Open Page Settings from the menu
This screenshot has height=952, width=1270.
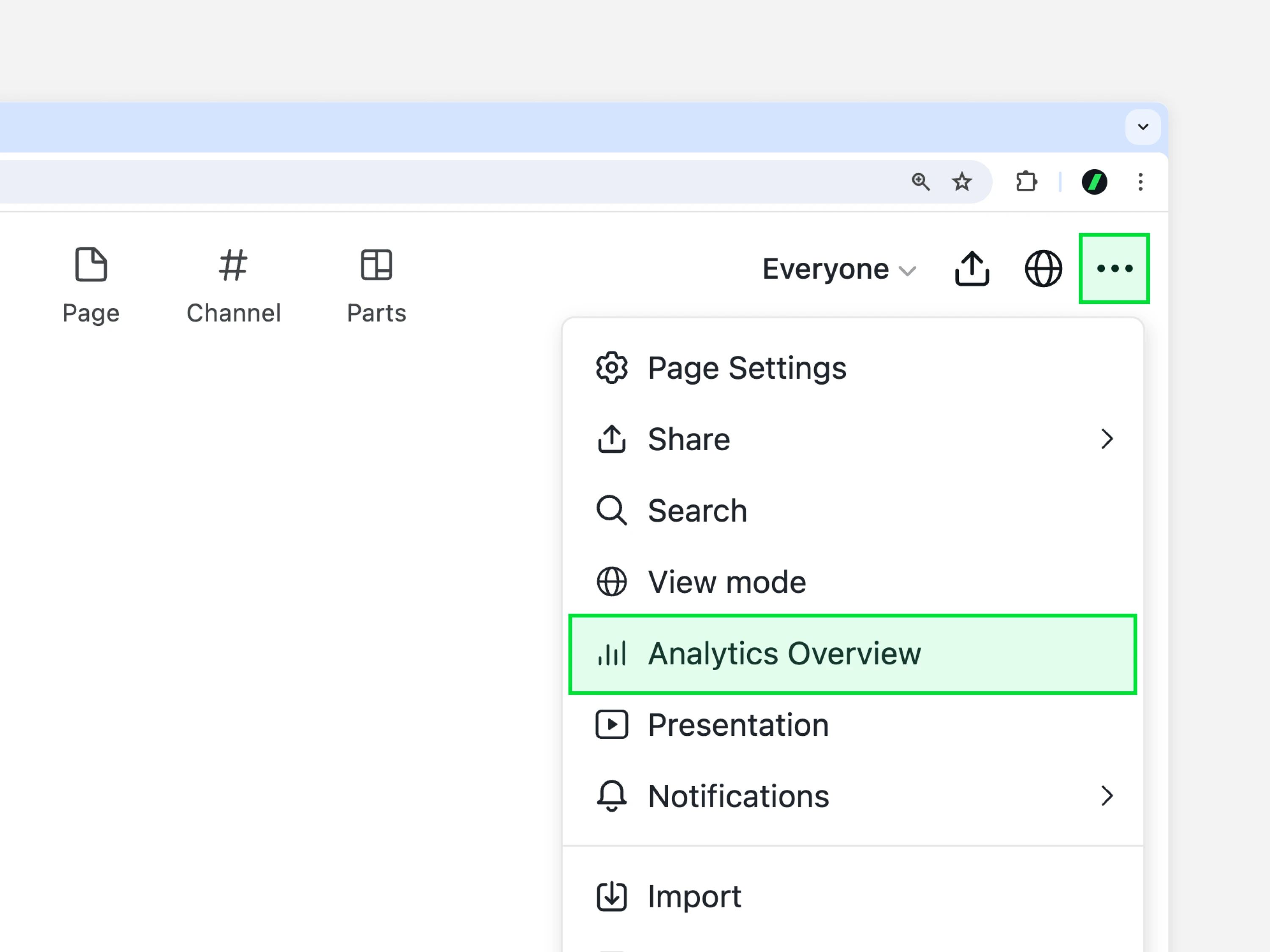coord(853,368)
